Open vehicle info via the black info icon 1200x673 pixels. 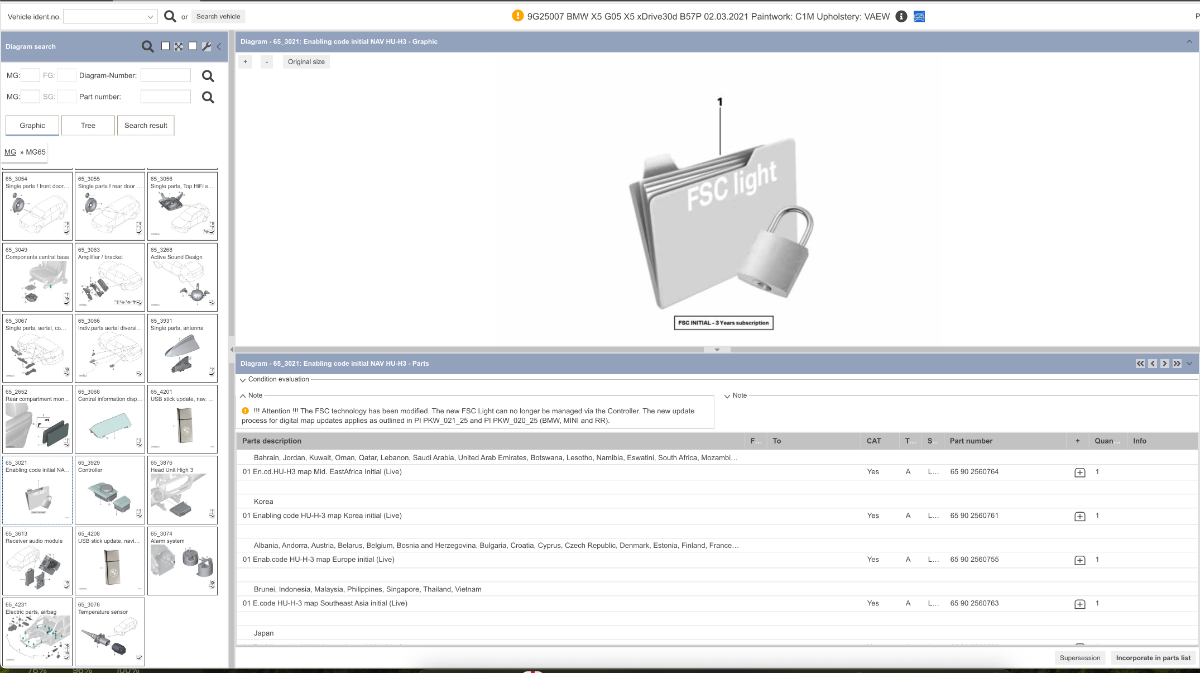tap(901, 17)
